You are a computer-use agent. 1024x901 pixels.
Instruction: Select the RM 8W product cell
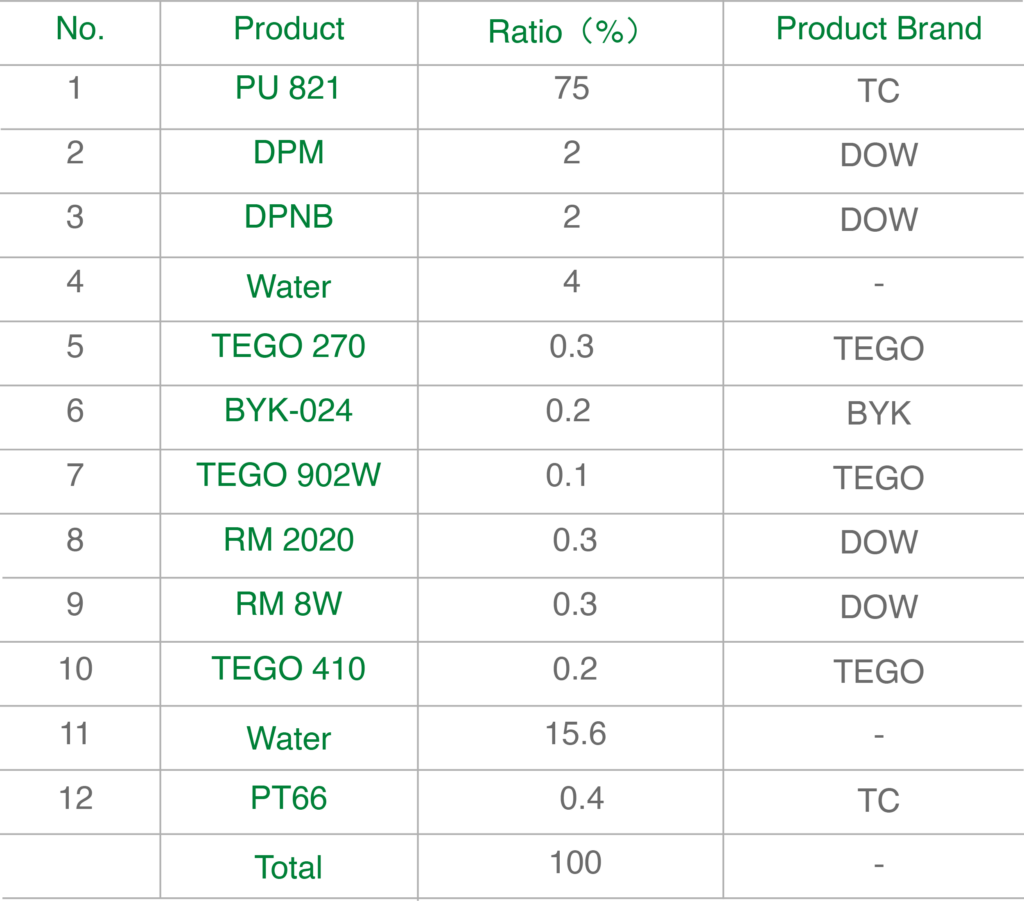(288, 604)
